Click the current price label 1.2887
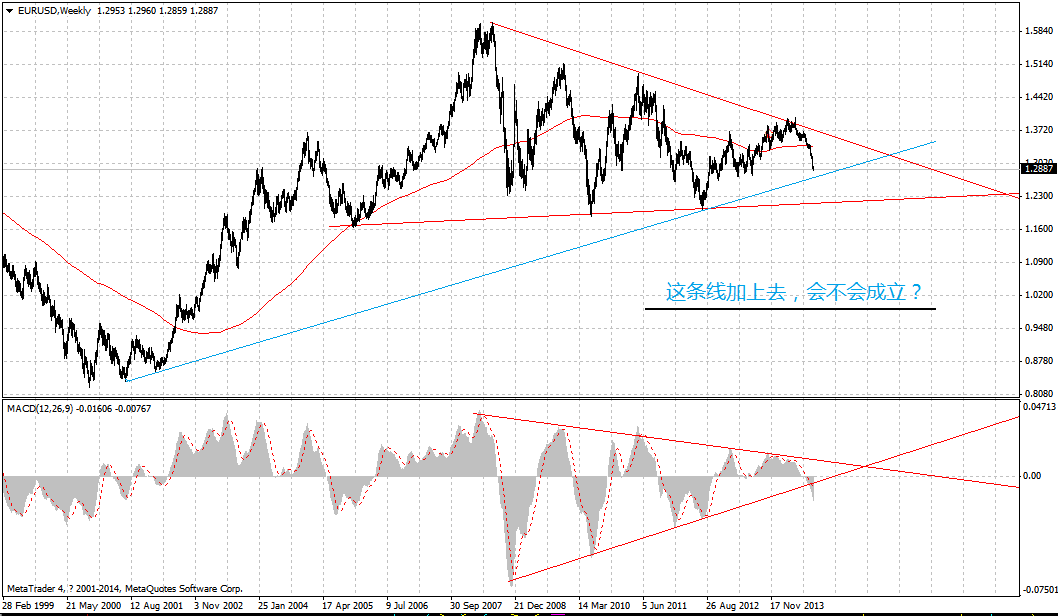 (1039, 169)
